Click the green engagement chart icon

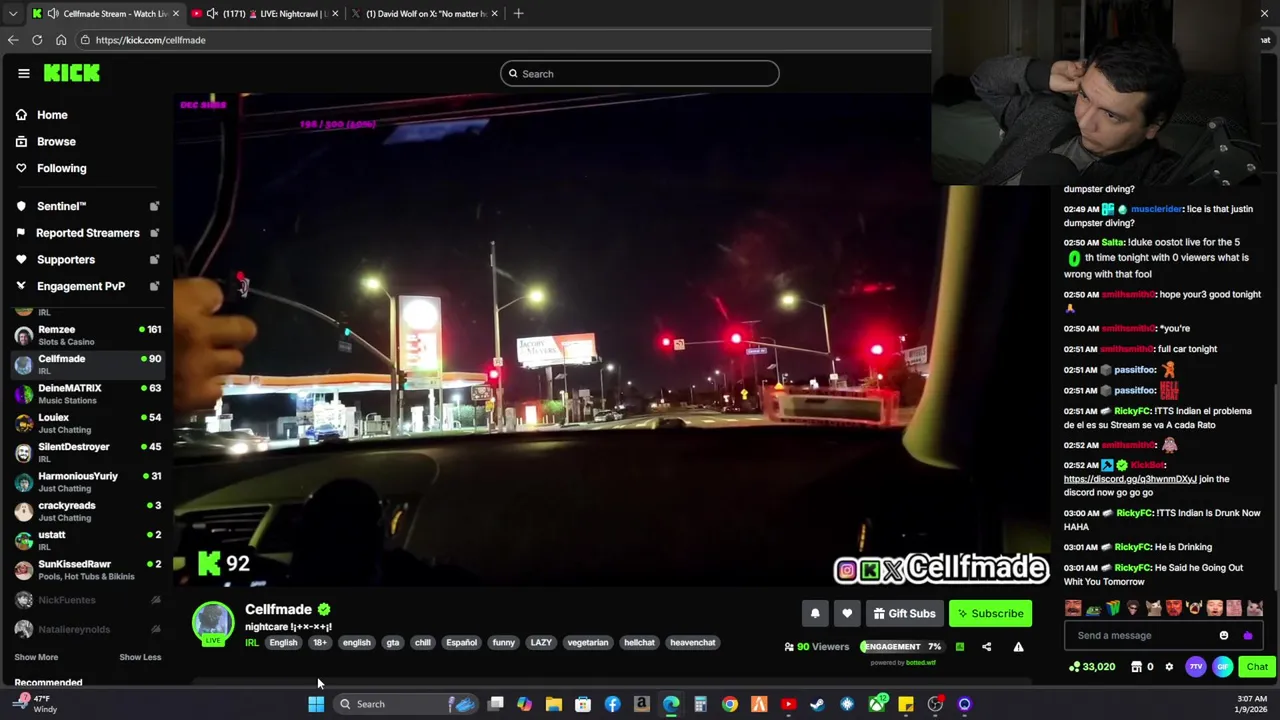pyautogui.click(x=960, y=647)
